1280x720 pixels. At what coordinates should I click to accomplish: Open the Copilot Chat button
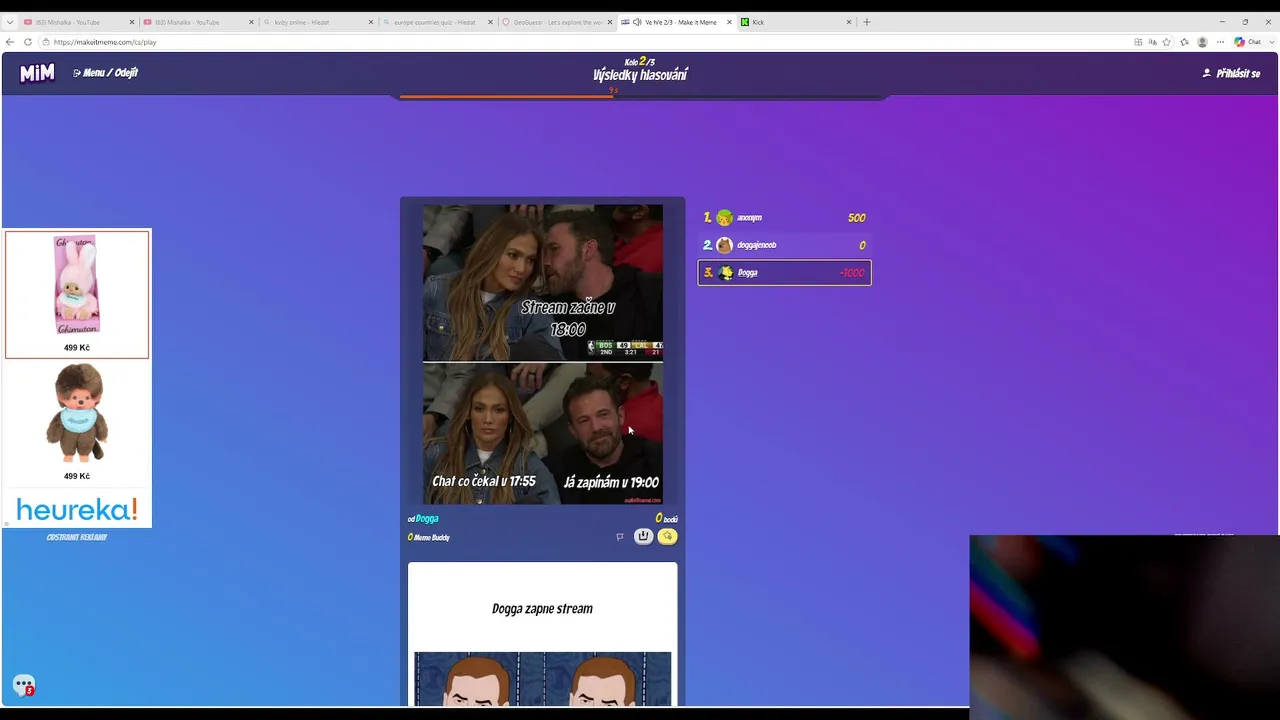click(x=1248, y=42)
